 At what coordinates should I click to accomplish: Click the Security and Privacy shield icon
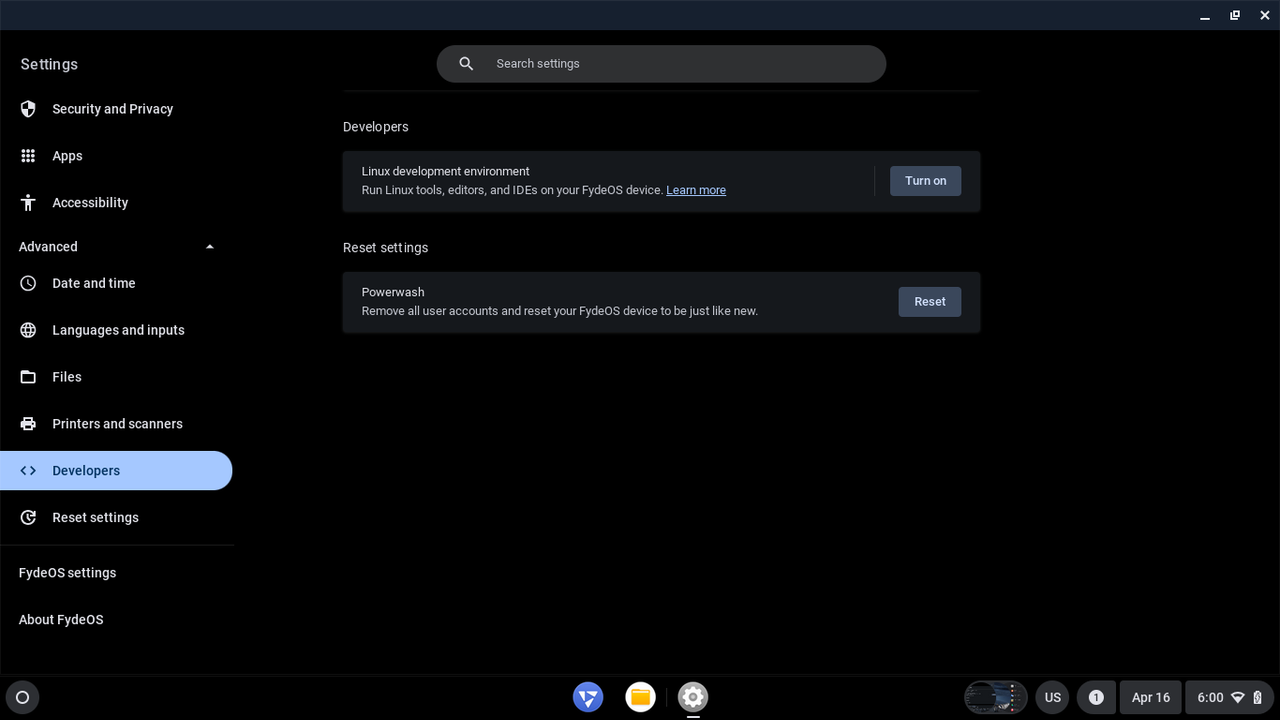28,109
